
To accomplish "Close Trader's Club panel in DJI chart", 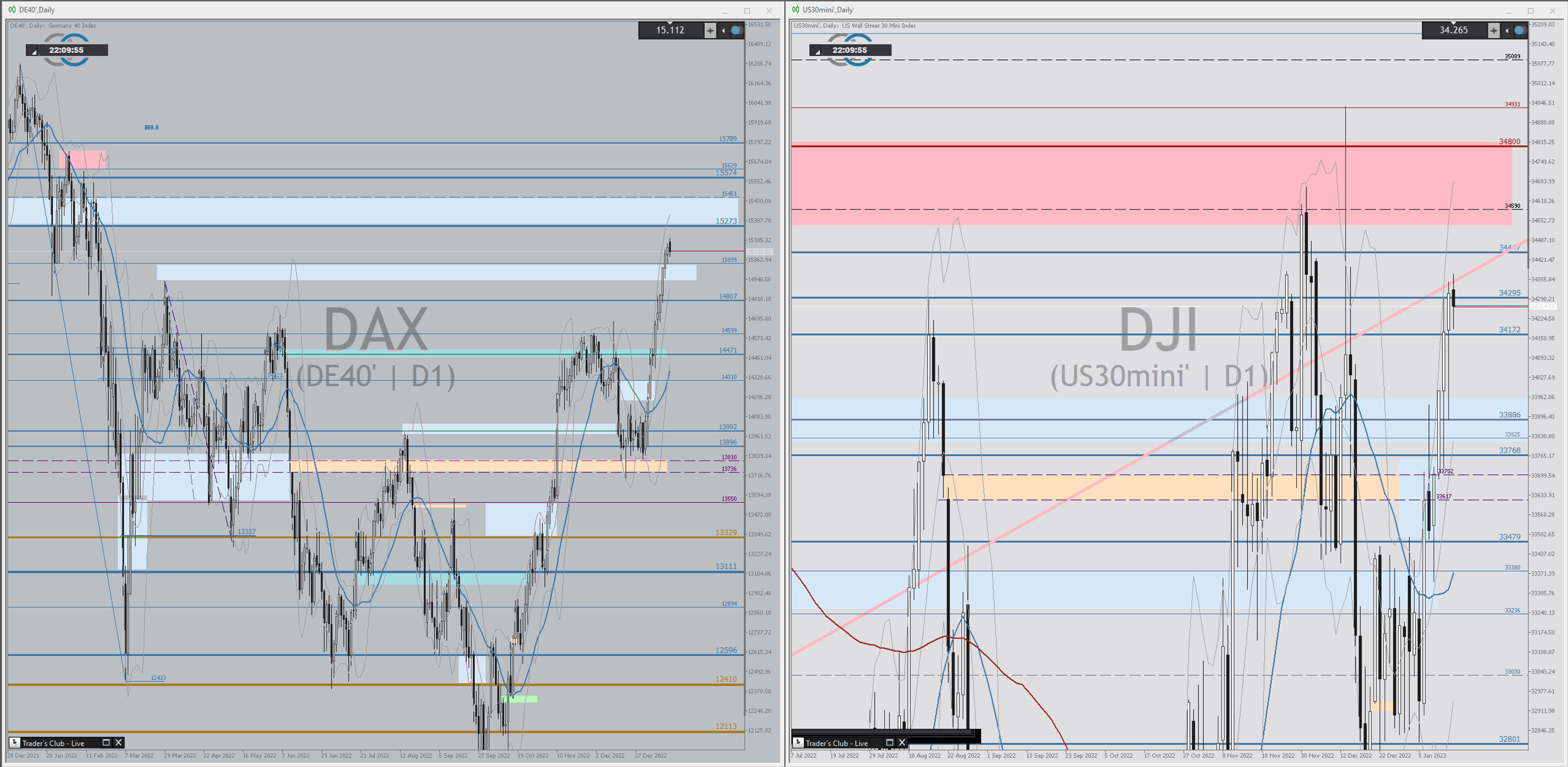I will click(902, 743).
